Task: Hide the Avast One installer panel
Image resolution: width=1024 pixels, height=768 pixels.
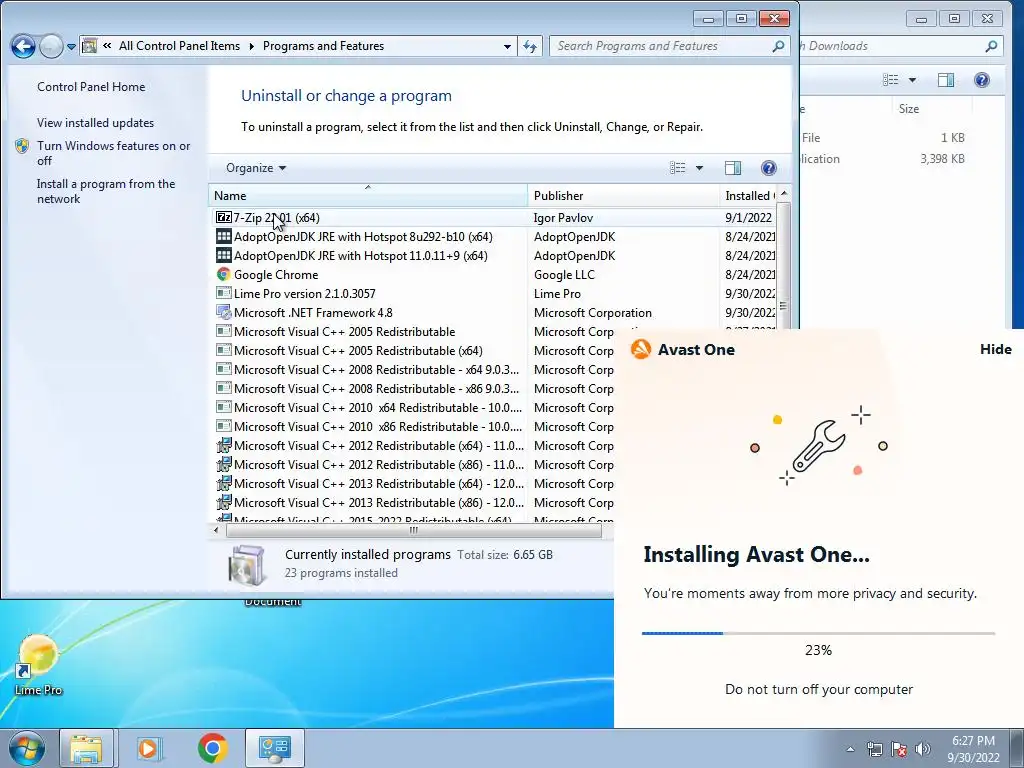Action: pos(995,349)
